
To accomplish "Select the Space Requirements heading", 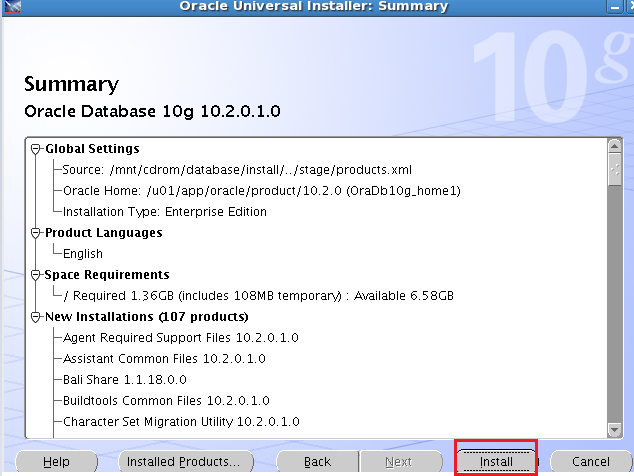I will pos(107,275).
